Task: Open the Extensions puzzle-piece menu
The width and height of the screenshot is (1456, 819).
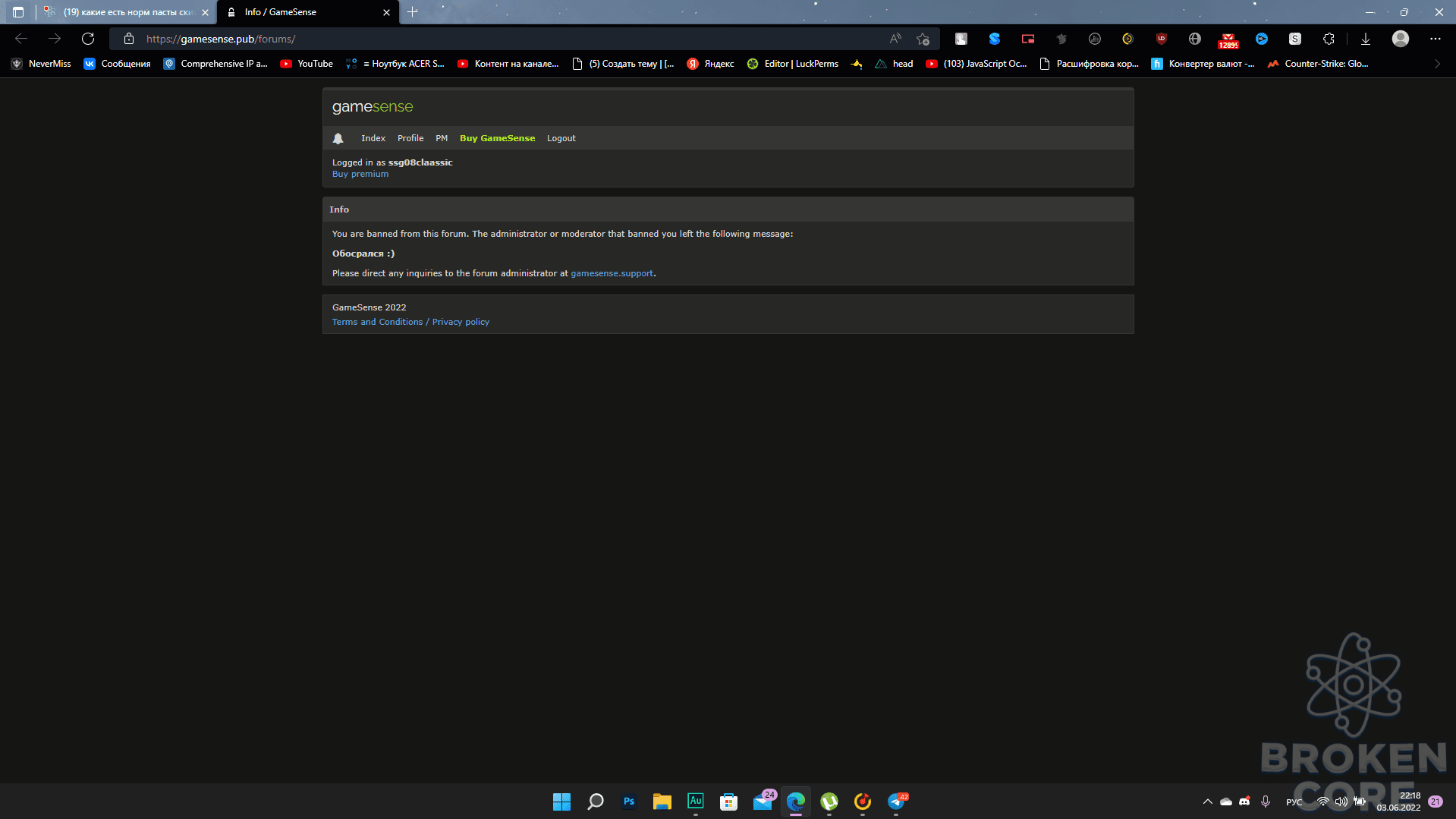Action: coord(1329,39)
